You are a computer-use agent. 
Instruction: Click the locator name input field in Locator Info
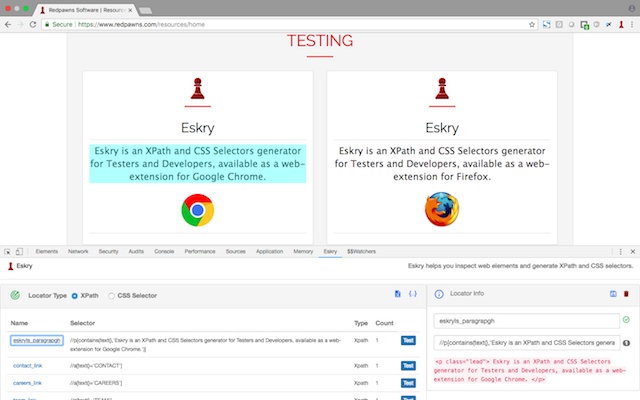coord(527,321)
